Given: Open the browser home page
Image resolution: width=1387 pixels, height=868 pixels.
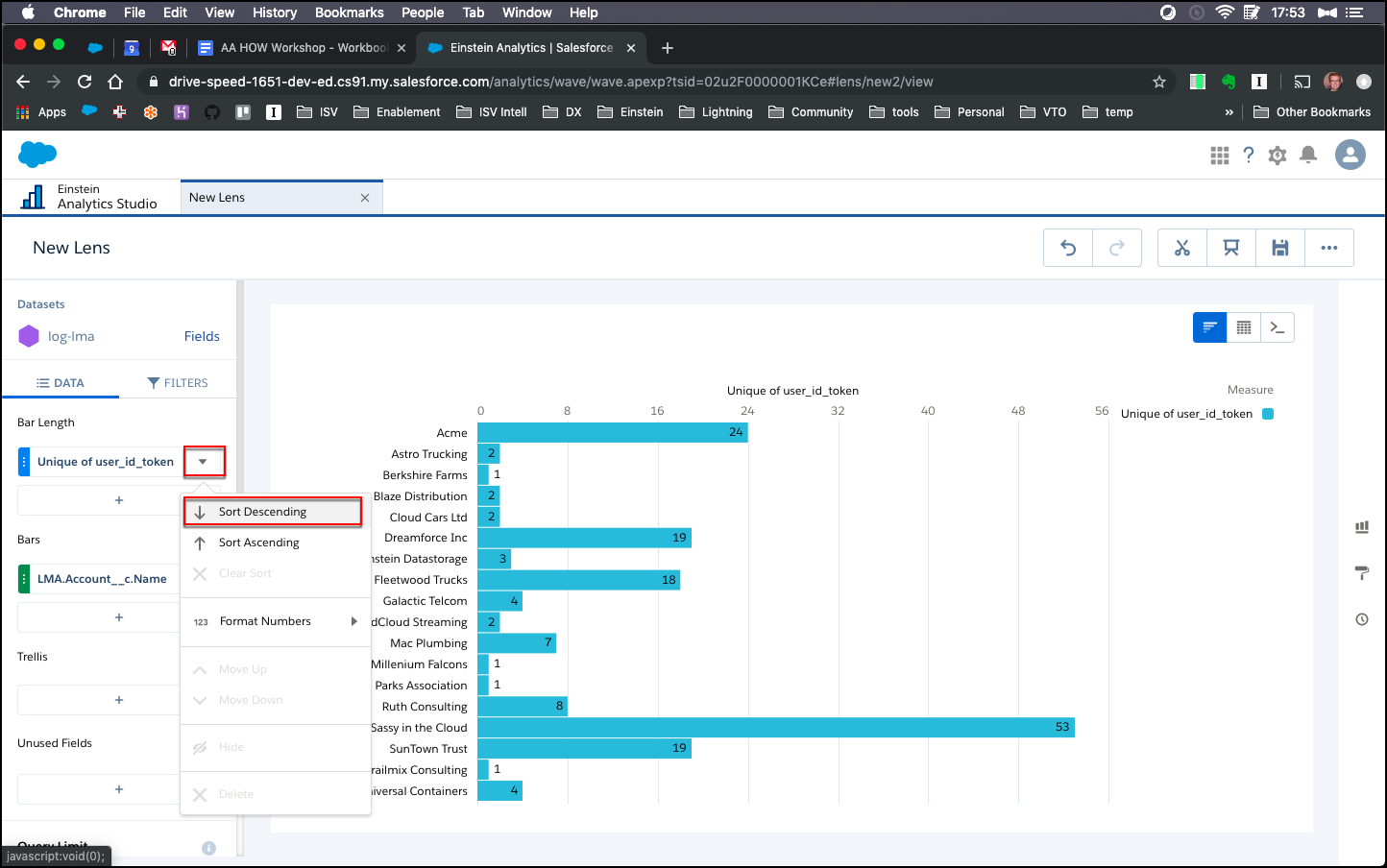Looking at the screenshot, I should (x=115, y=82).
